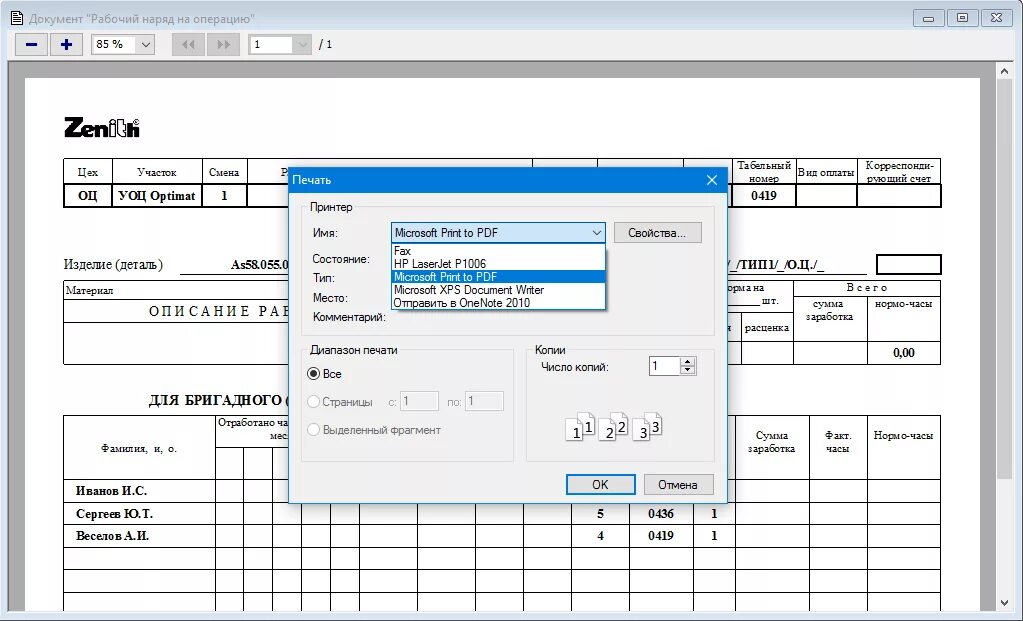Viewport: 1023px width, 621px height.
Task: Open the 85 % zoom dropdown
Action: point(145,44)
